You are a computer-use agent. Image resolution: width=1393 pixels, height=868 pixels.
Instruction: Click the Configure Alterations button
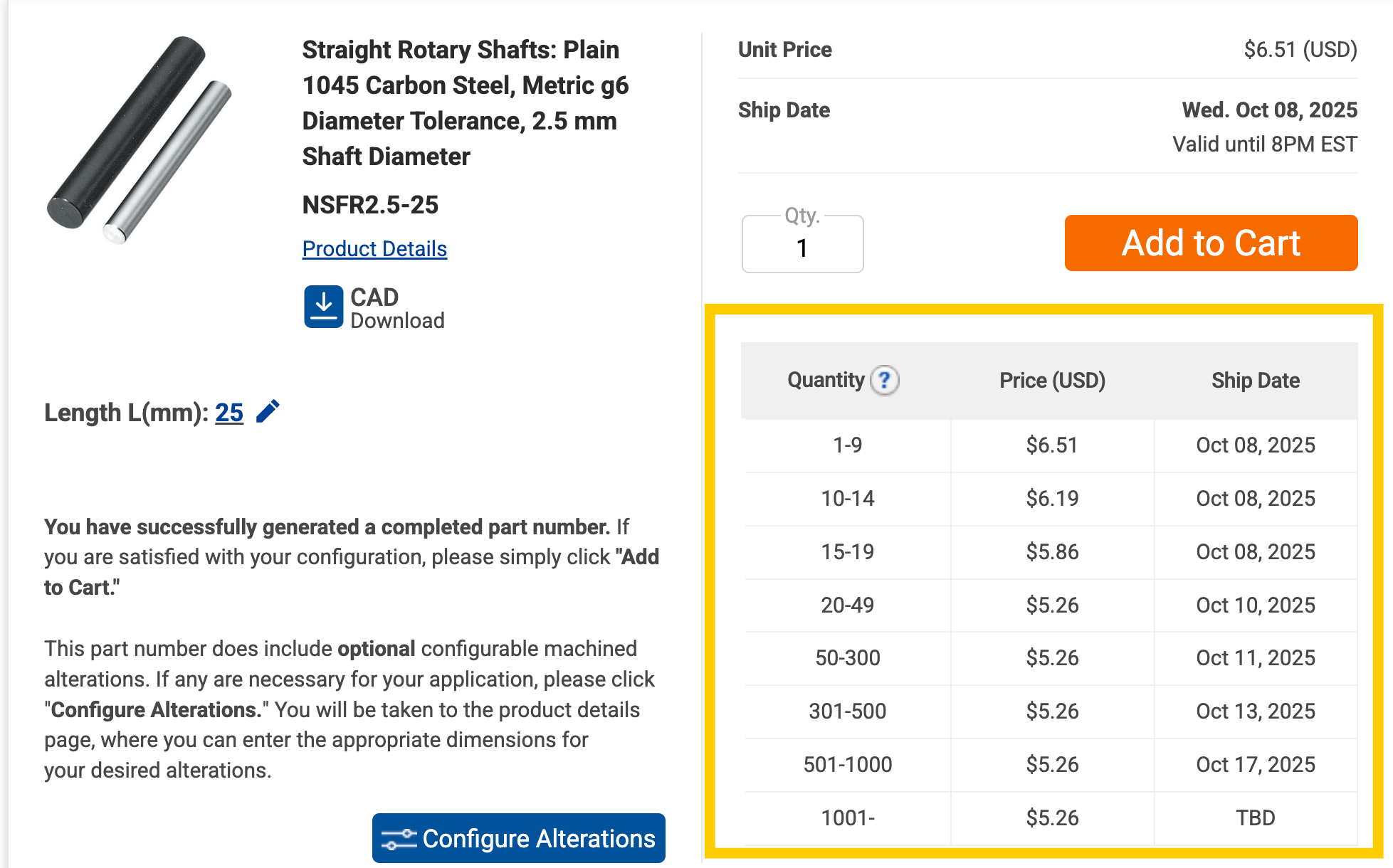[518, 838]
